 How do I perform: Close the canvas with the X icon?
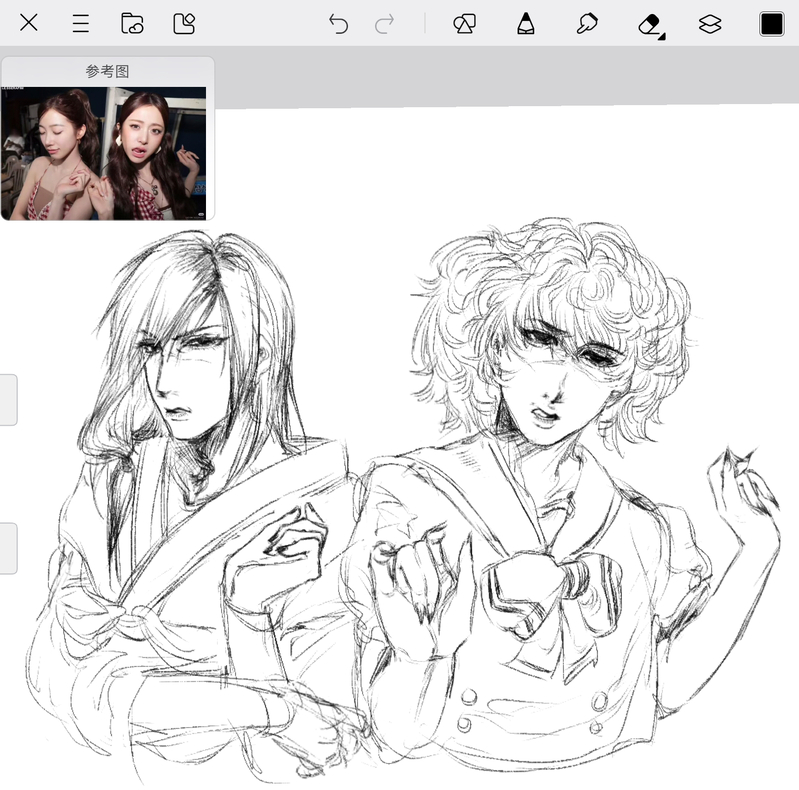29,23
